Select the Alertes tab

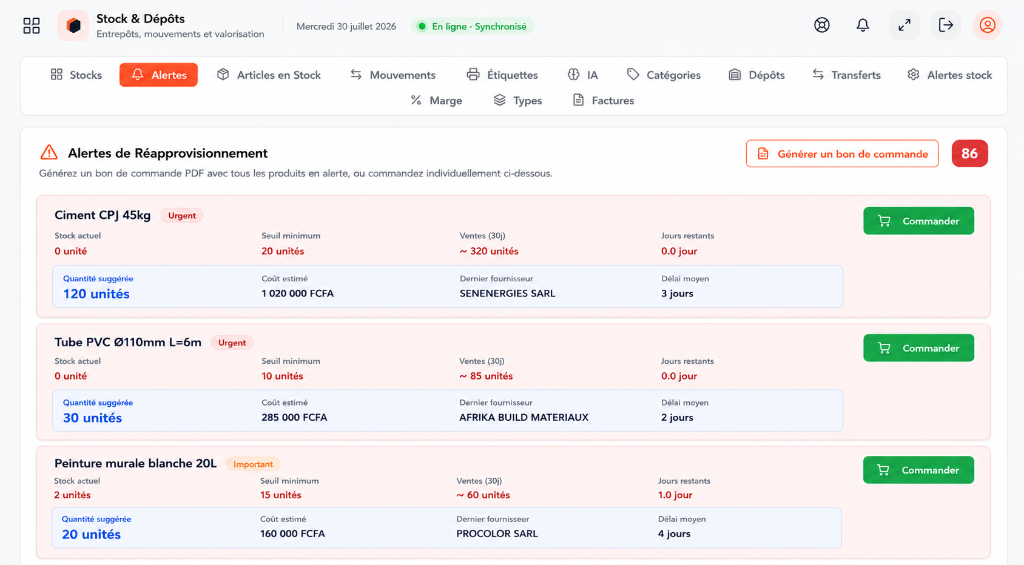[x=159, y=75]
